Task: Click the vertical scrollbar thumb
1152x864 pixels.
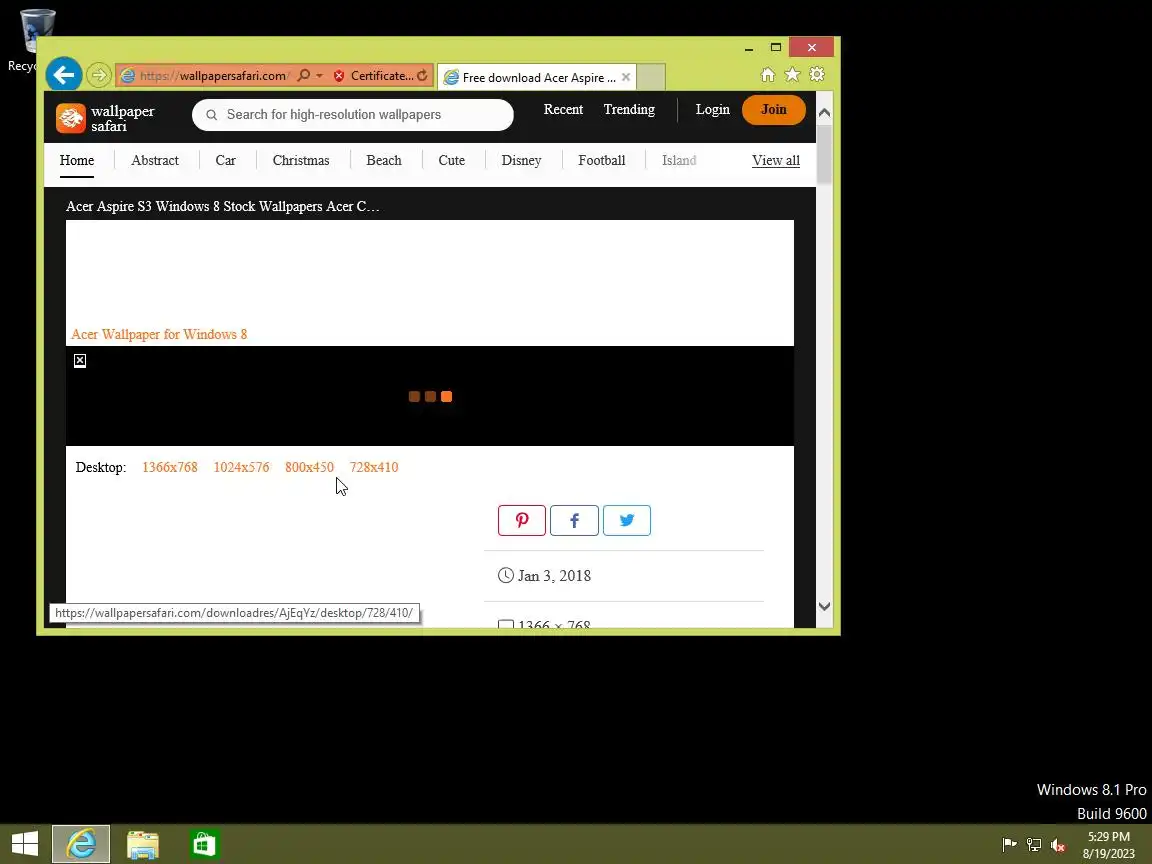Action: pos(824,154)
